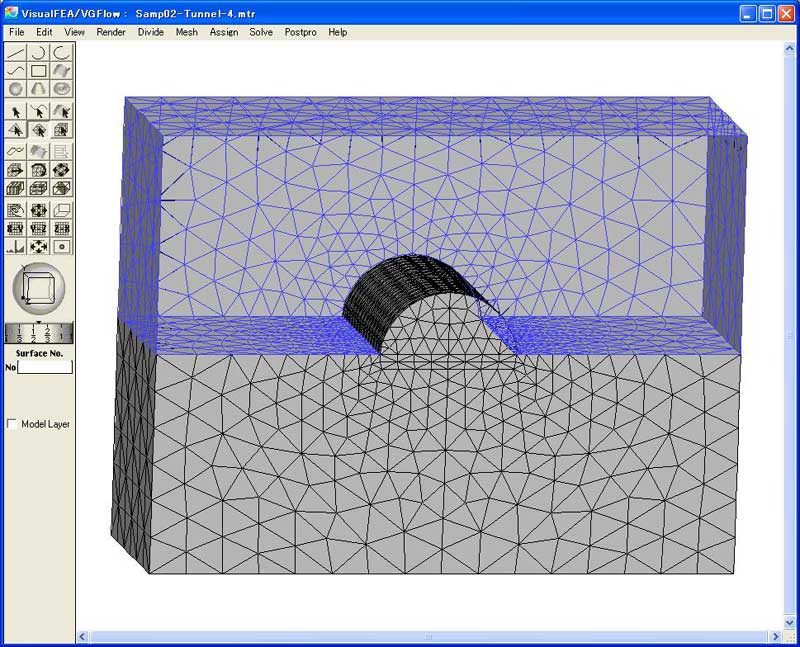
Task: Activate the cube translate-with-arrow tool
Action: point(16,170)
